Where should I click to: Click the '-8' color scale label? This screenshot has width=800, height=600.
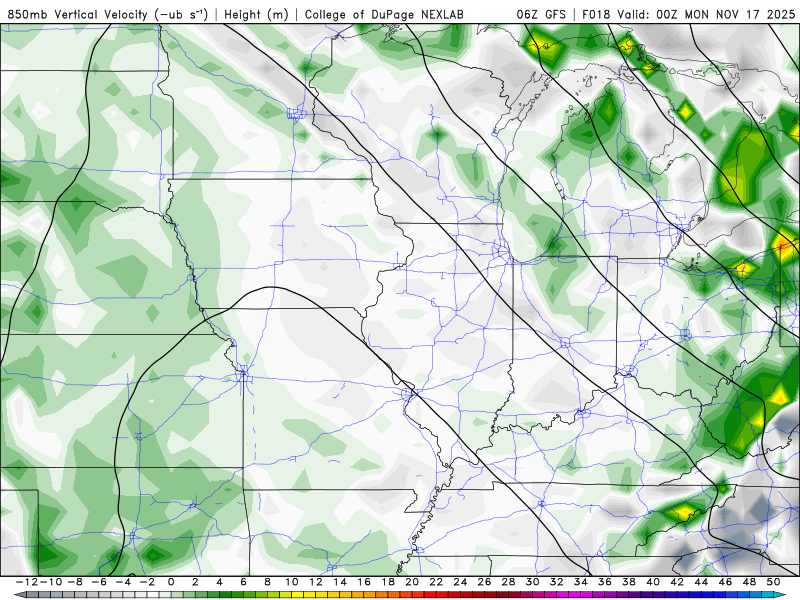(x=75, y=582)
